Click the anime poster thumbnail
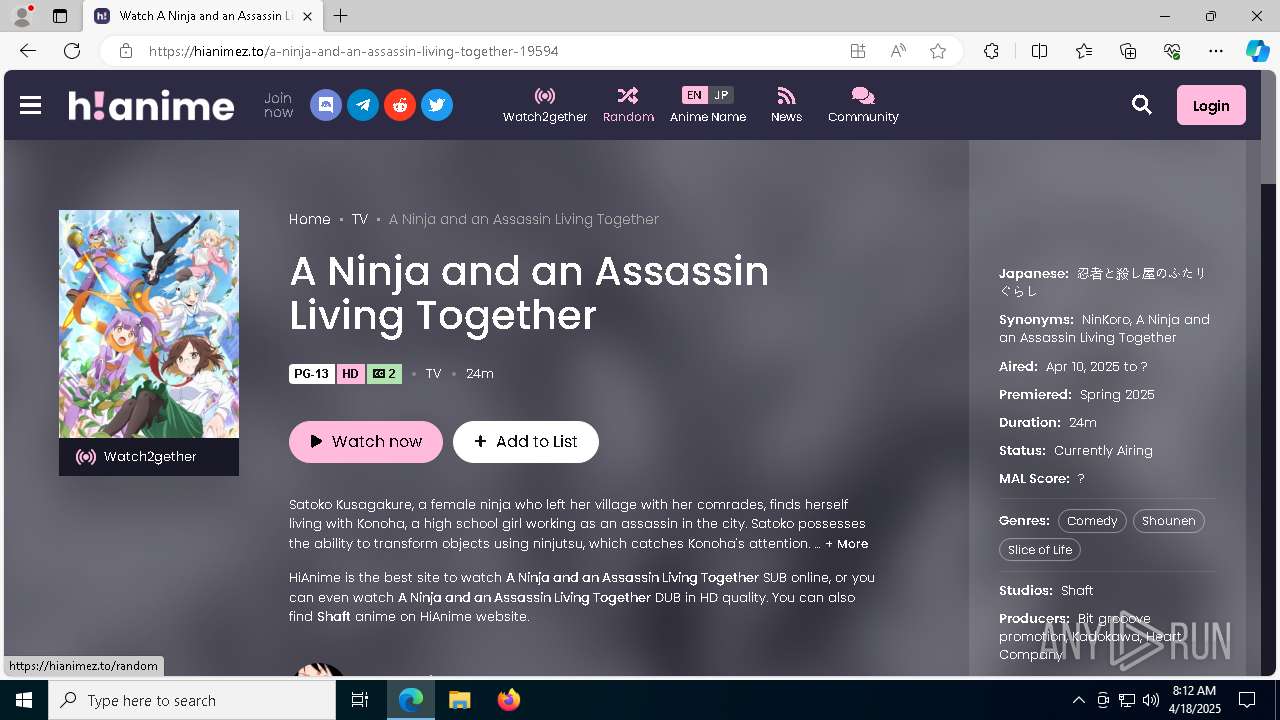 click(x=149, y=324)
